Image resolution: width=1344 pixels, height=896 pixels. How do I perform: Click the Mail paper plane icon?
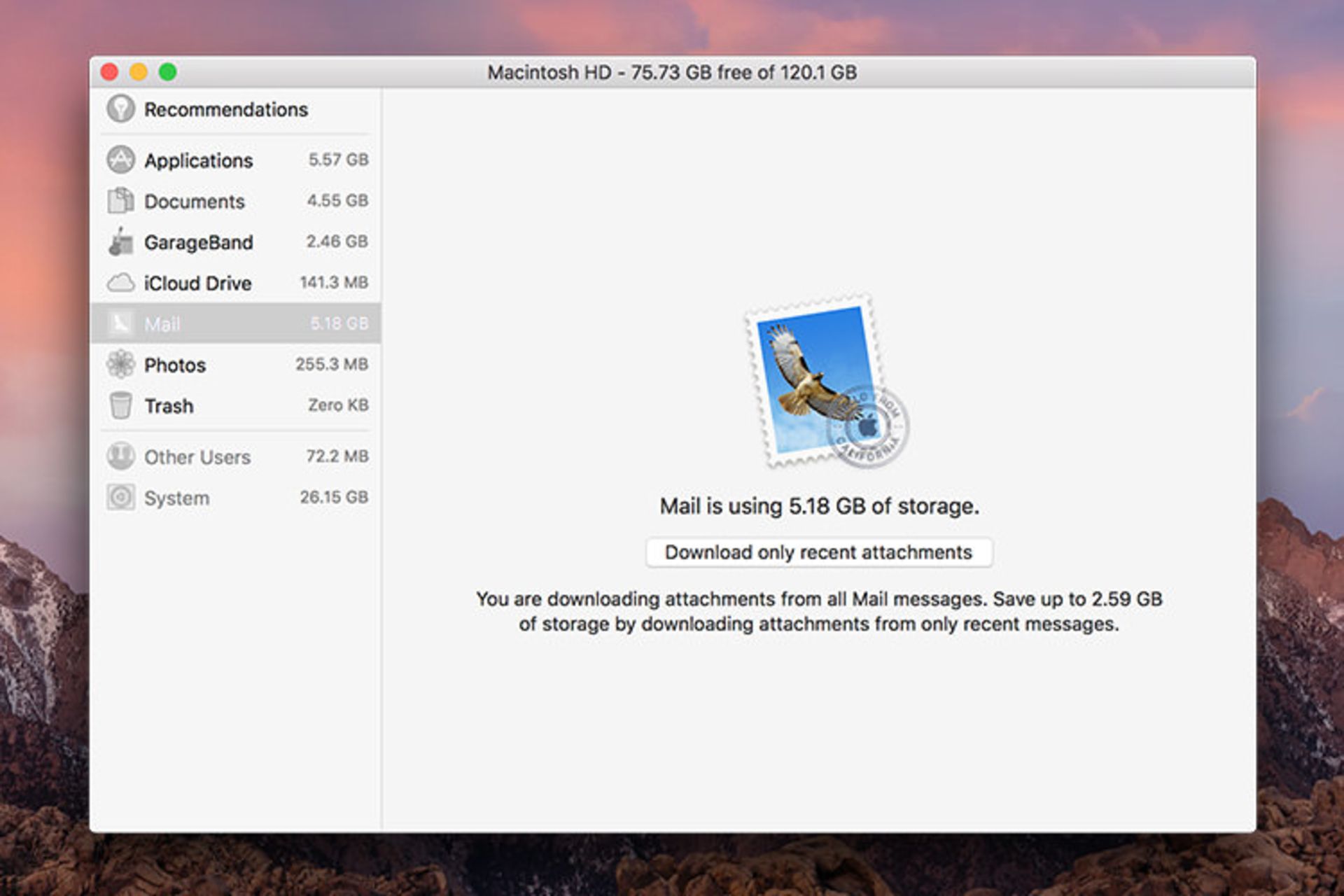120,323
